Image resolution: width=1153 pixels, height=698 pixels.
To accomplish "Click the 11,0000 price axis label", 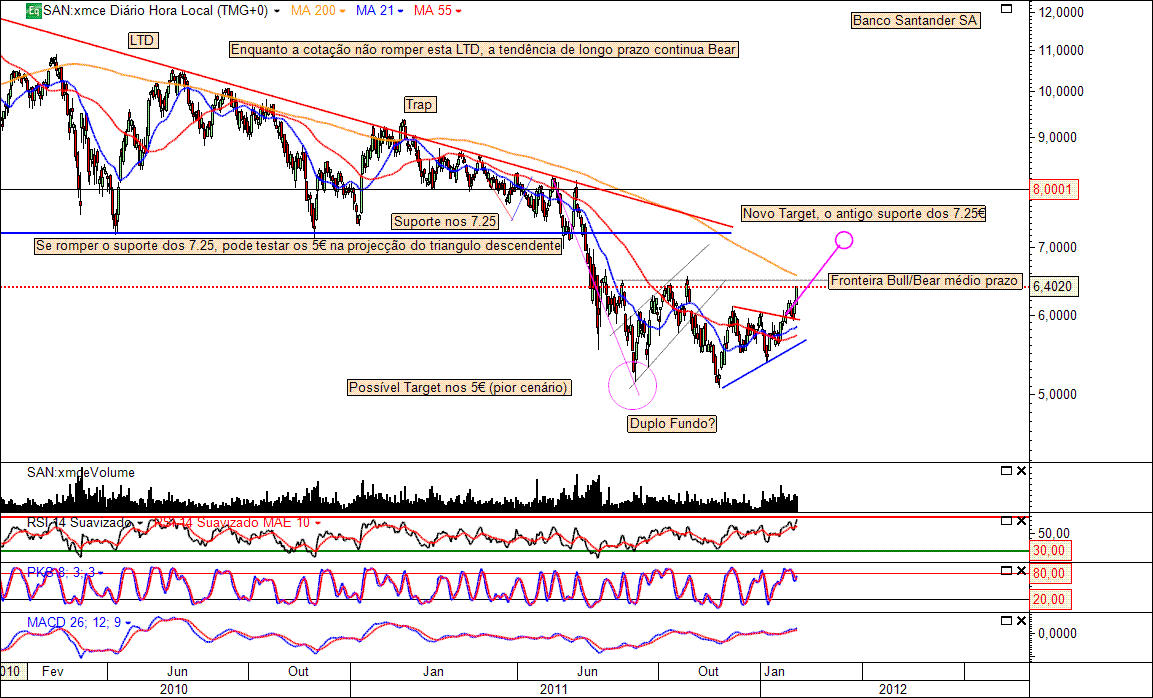I will tap(1060, 51).
